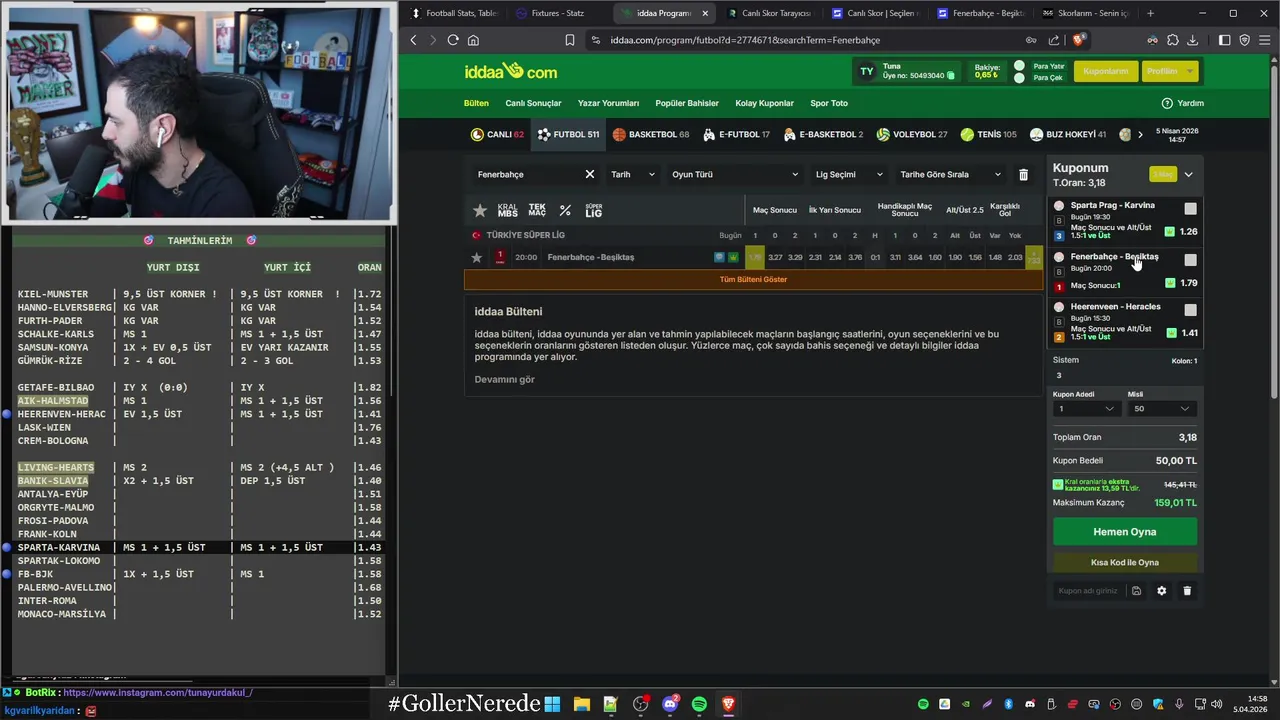Open Discord from the taskbar
This screenshot has width=1280, height=720.
click(x=670, y=704)
